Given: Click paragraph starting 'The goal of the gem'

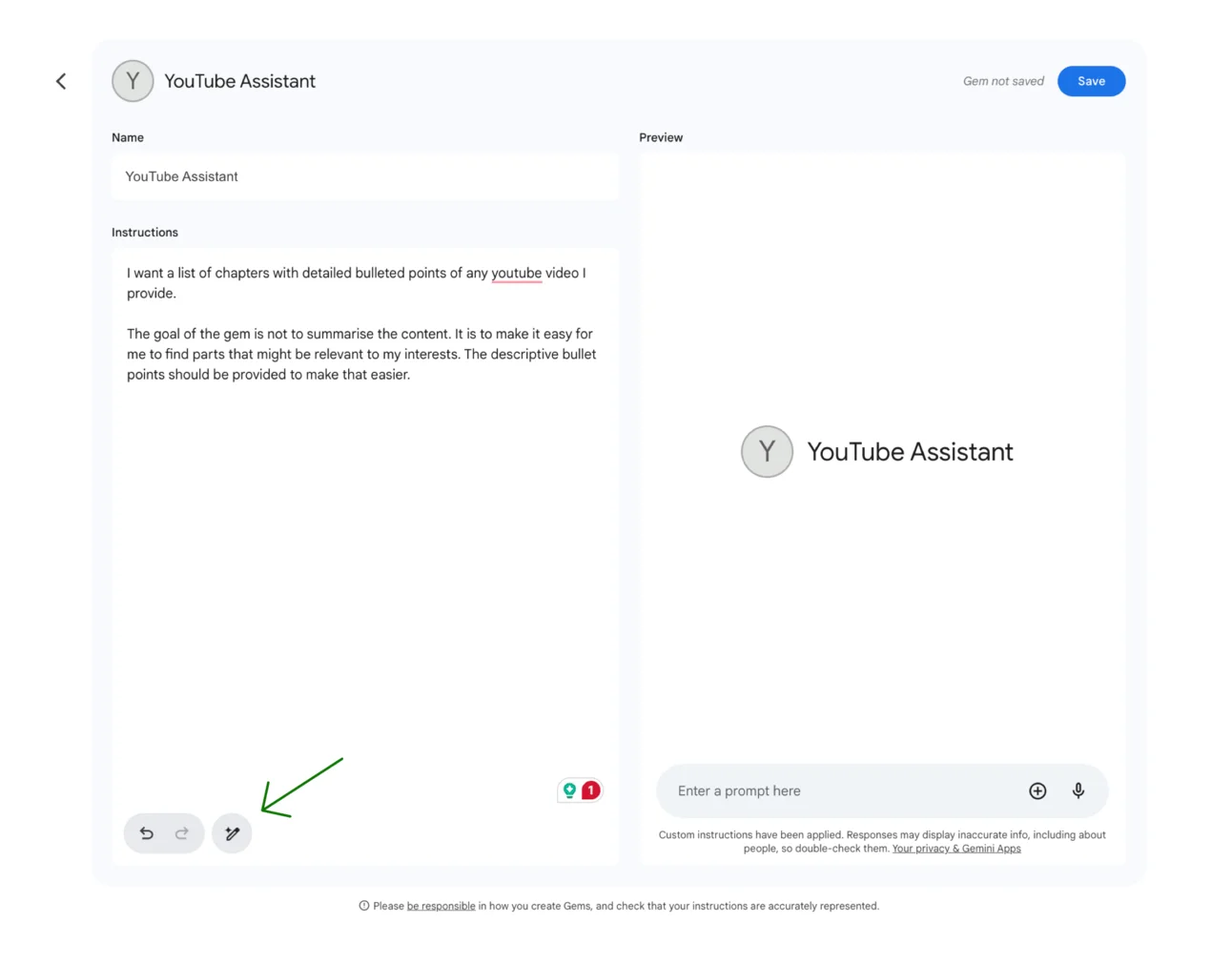Looking at the screenshot, I should (361, 354).
